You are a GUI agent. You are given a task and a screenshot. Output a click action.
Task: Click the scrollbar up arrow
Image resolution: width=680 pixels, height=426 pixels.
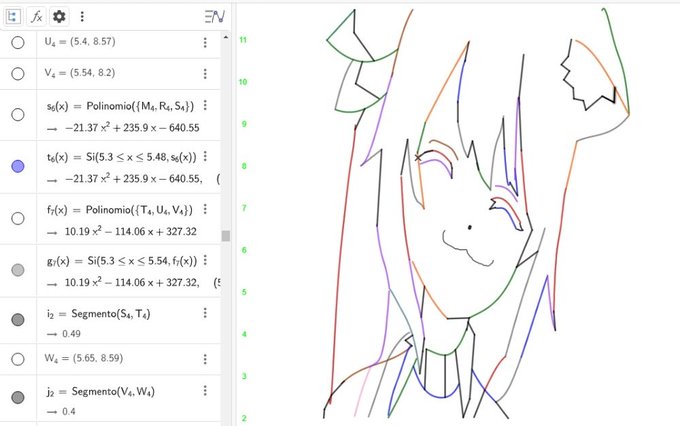point(226,38)
